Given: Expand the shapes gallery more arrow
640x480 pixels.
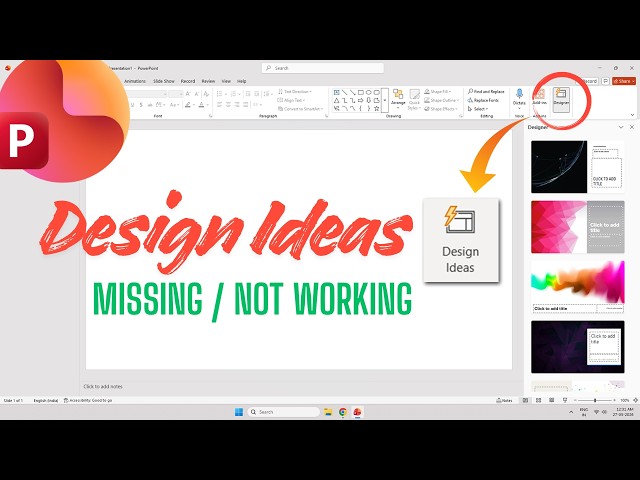Looking at the screenshot, I should click(384, 100).
